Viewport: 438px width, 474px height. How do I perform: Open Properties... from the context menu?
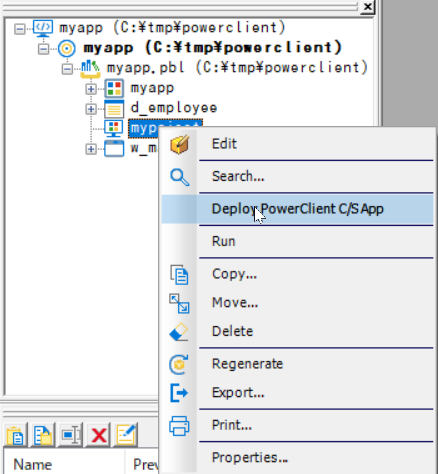tap(297, 457)
